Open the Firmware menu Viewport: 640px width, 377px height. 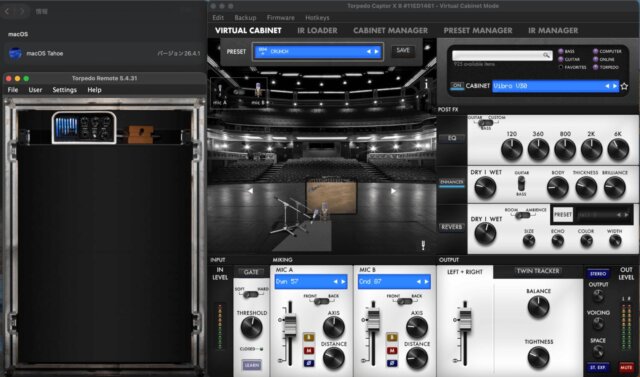[x=280, y=18]
